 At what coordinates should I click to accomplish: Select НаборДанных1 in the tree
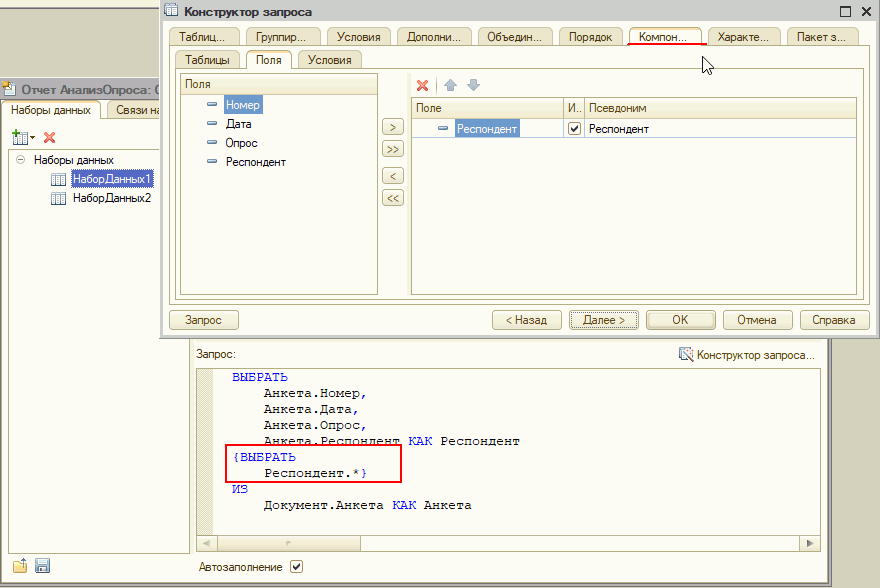click(112, 180)
